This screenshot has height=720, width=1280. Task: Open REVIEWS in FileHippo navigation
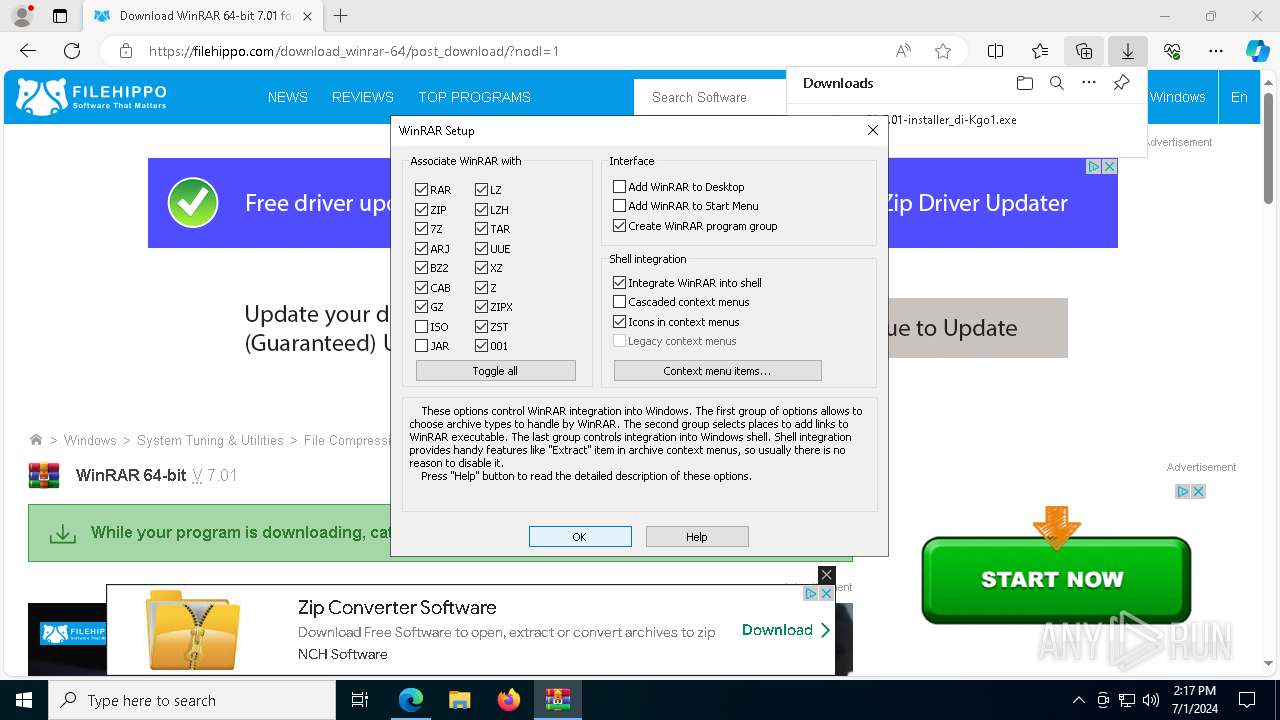coord(363,97)
